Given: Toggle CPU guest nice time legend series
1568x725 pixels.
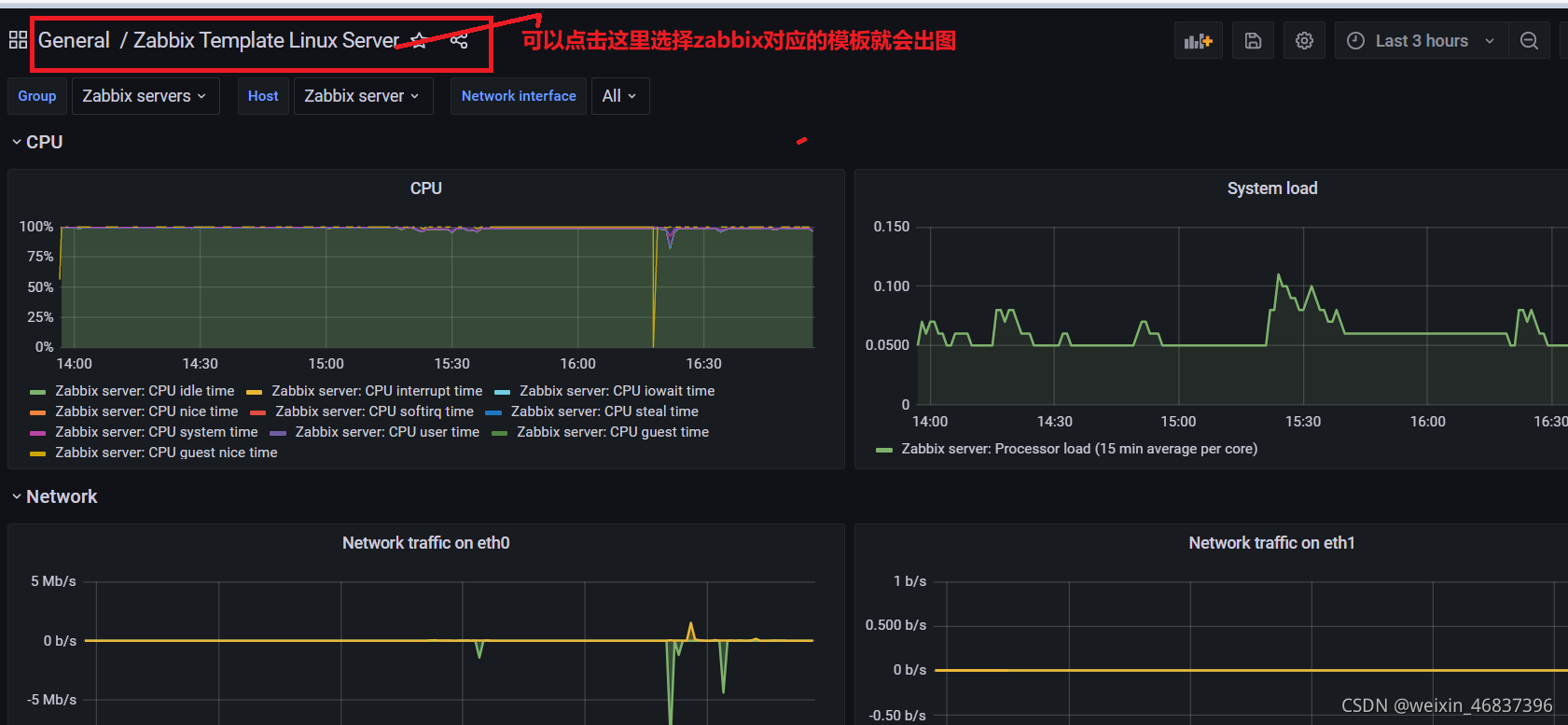Looking at the screenshot, I should (166, 453).
